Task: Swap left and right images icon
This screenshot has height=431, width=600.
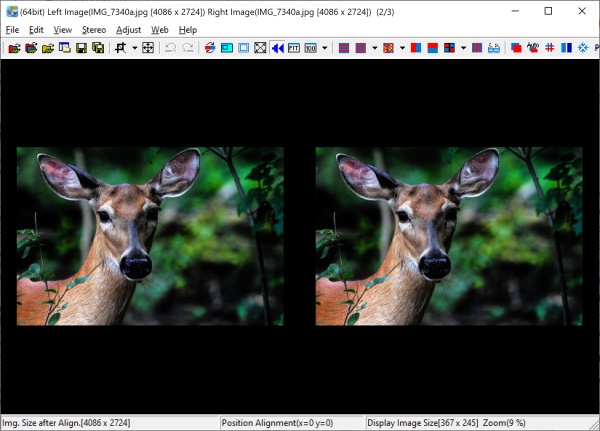Action: coord(210,48)
